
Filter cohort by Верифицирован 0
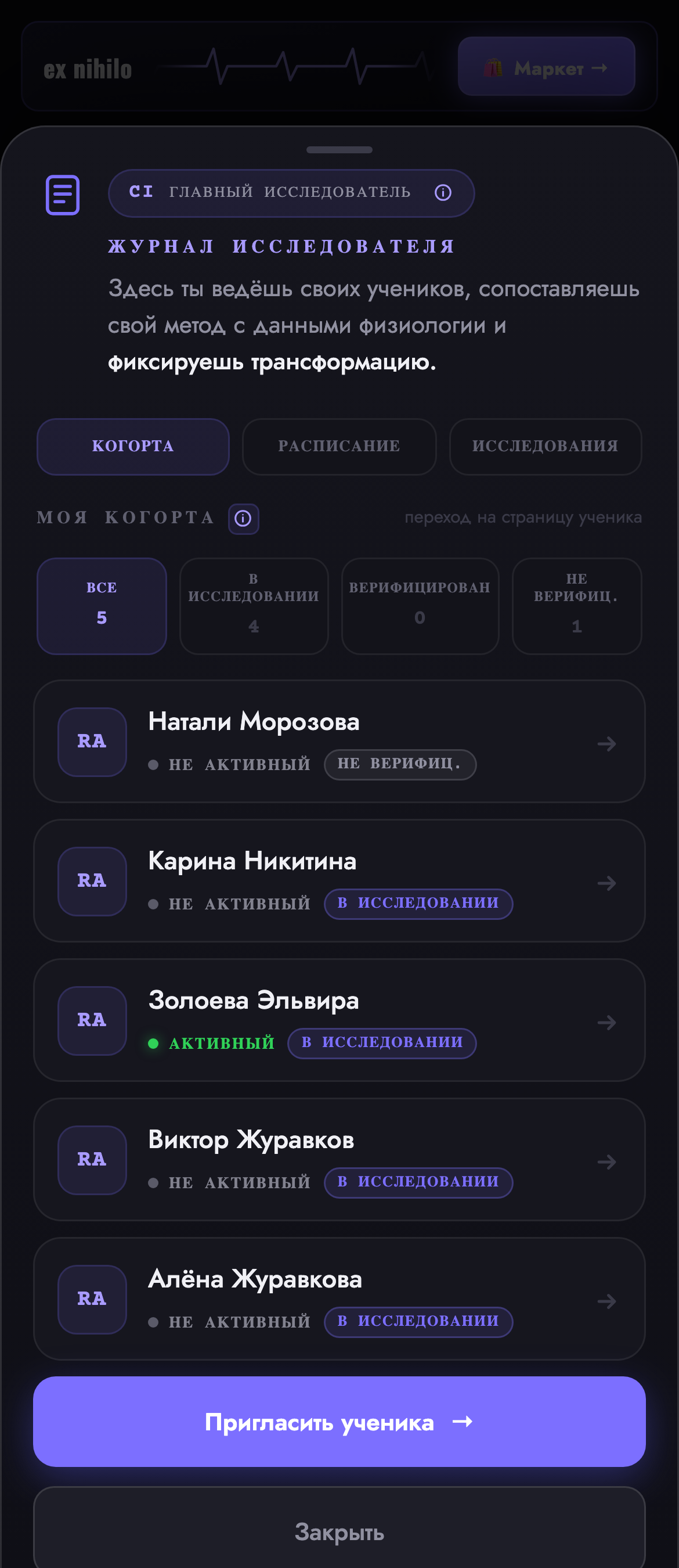(x=420, y=606)
